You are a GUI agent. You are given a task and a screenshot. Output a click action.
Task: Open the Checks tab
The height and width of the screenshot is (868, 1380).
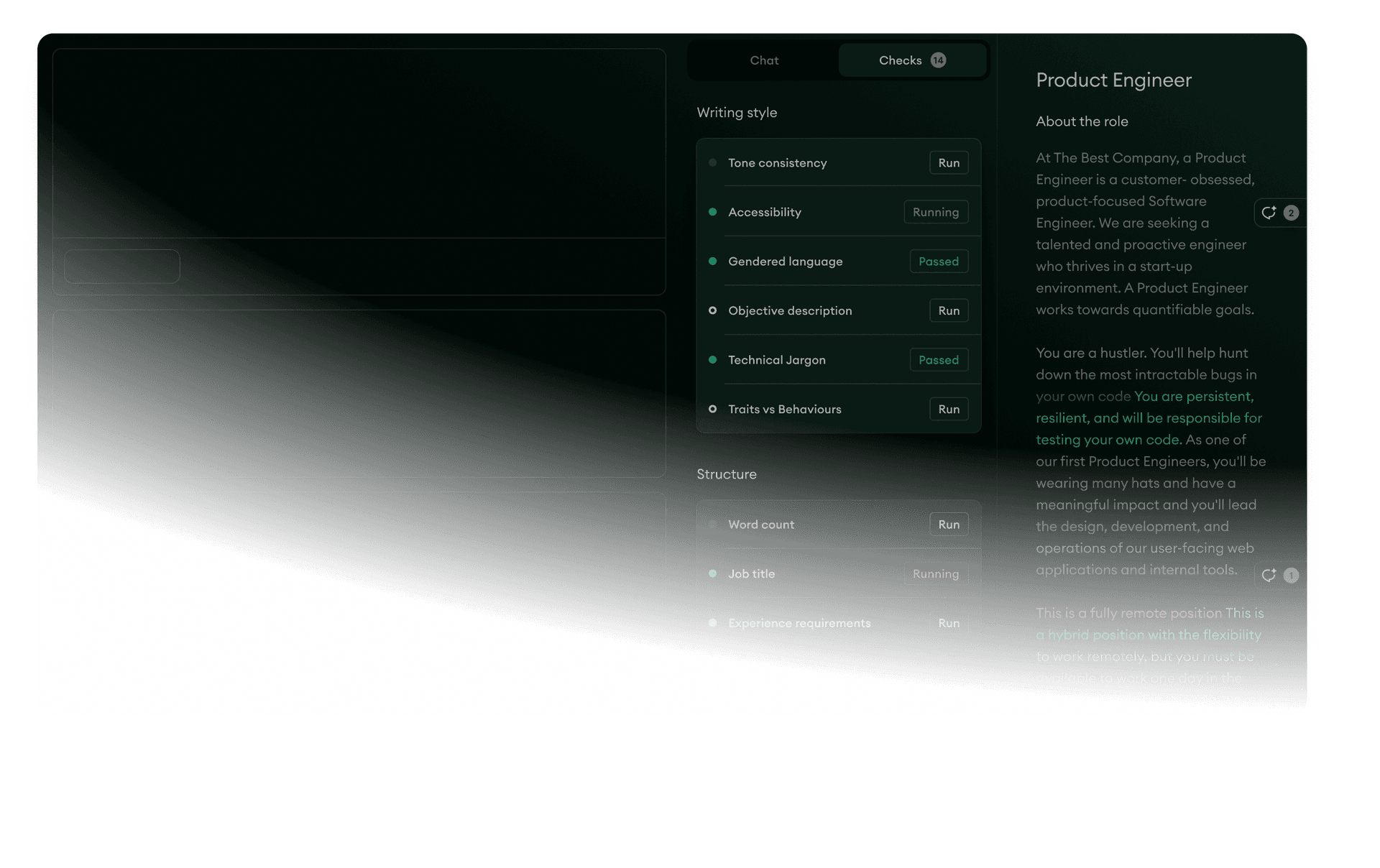tap(900, 60)
